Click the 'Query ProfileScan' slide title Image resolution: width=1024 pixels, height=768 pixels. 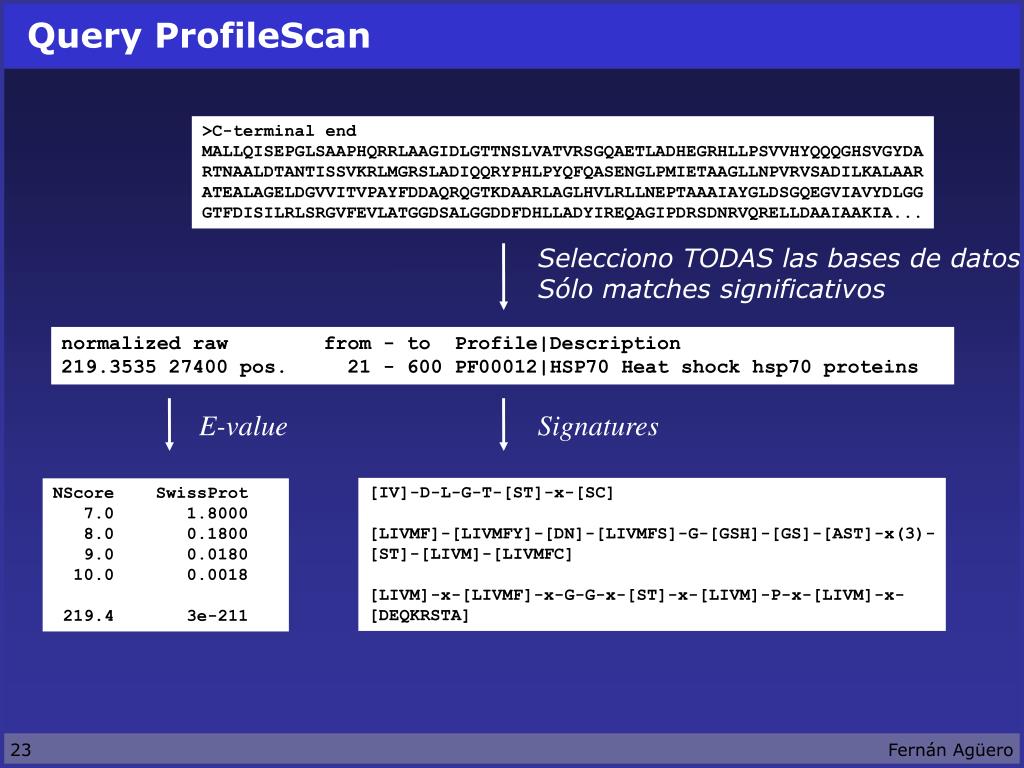[199, 36]
